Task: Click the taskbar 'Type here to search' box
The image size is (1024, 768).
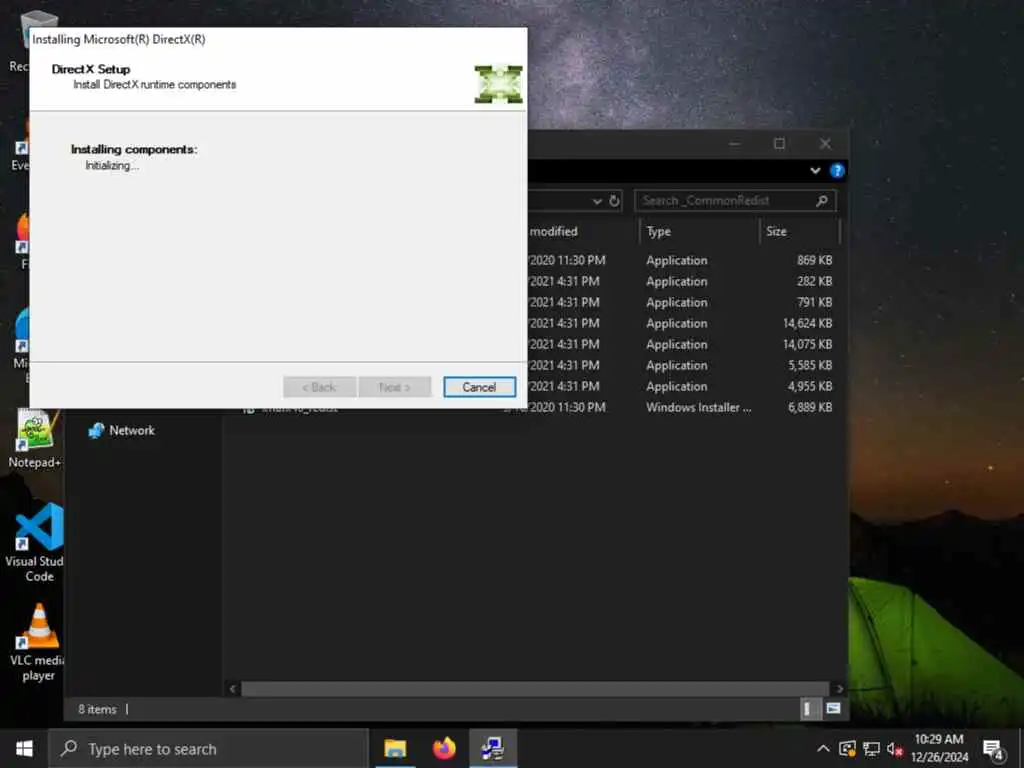Action: (208, 748)
